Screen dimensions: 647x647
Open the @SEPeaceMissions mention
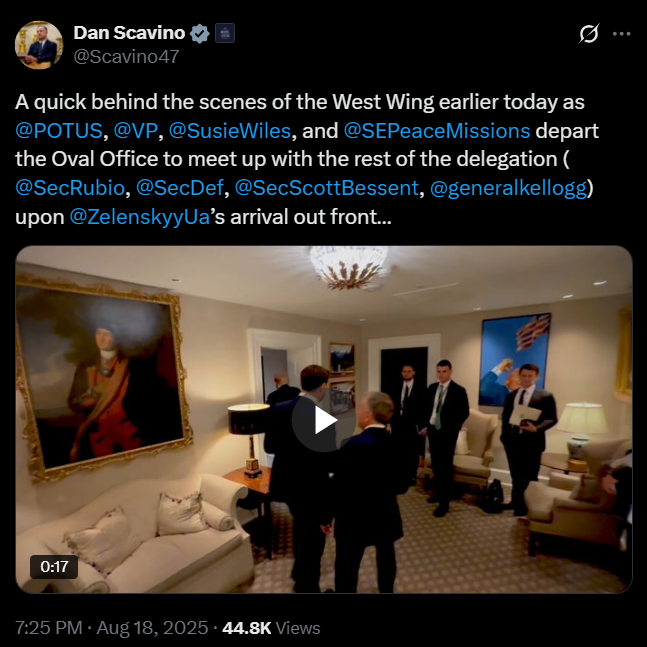[437, 131]
